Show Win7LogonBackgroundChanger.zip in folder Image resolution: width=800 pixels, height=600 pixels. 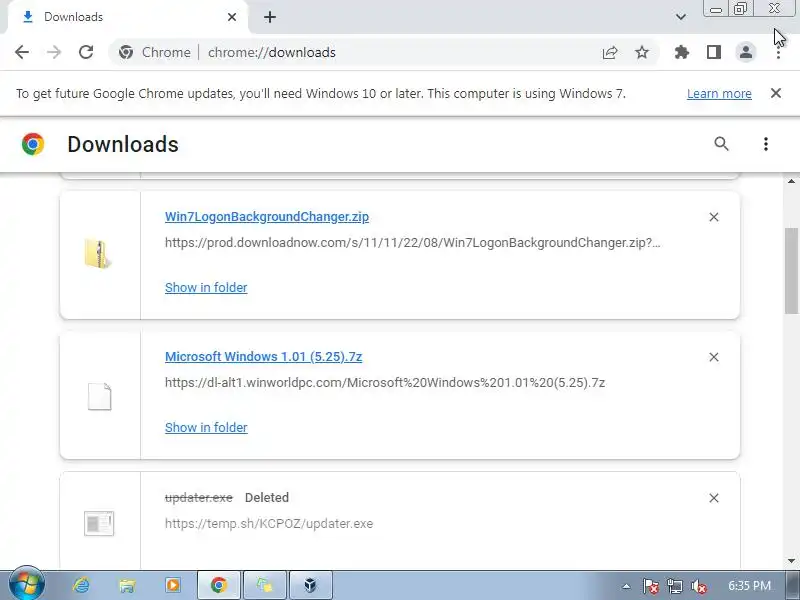click(x=206, y=287)
